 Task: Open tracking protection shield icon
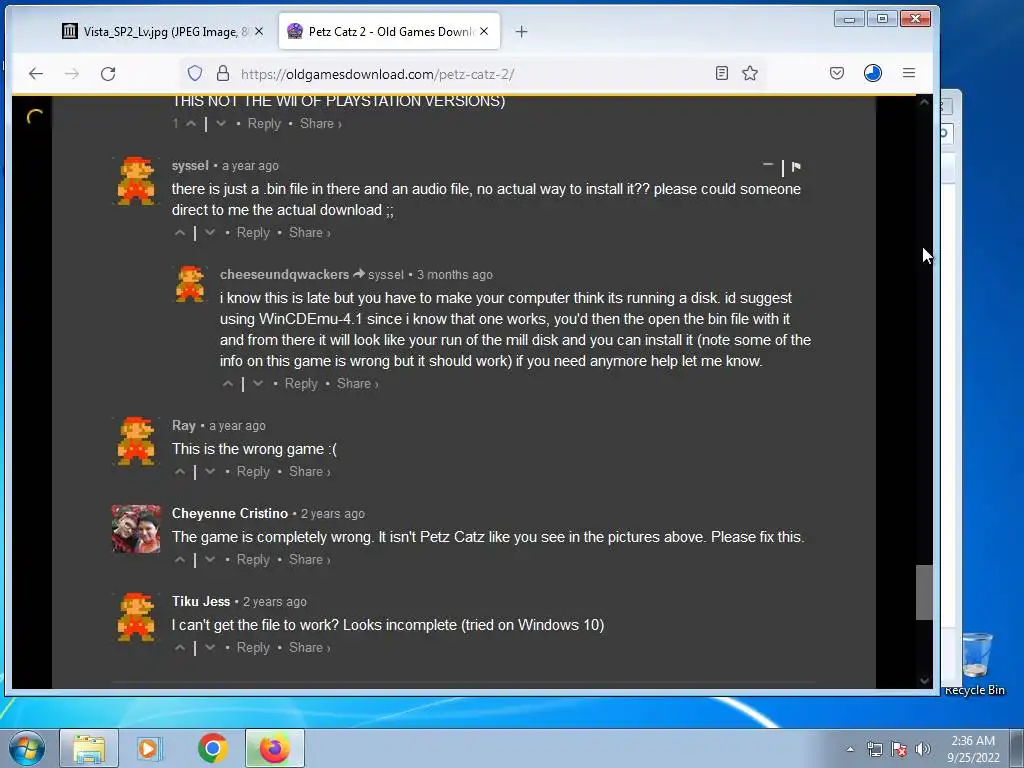pyautogui.click(x=195, y=73)
